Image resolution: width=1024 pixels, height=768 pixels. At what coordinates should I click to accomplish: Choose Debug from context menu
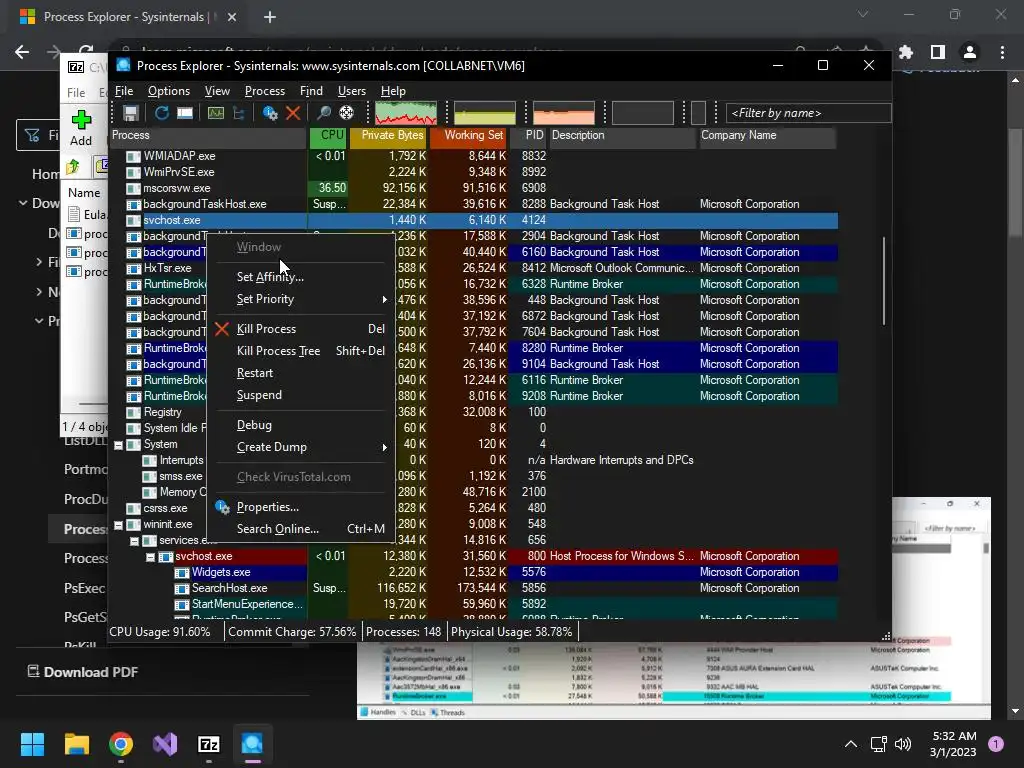[302, 425]
